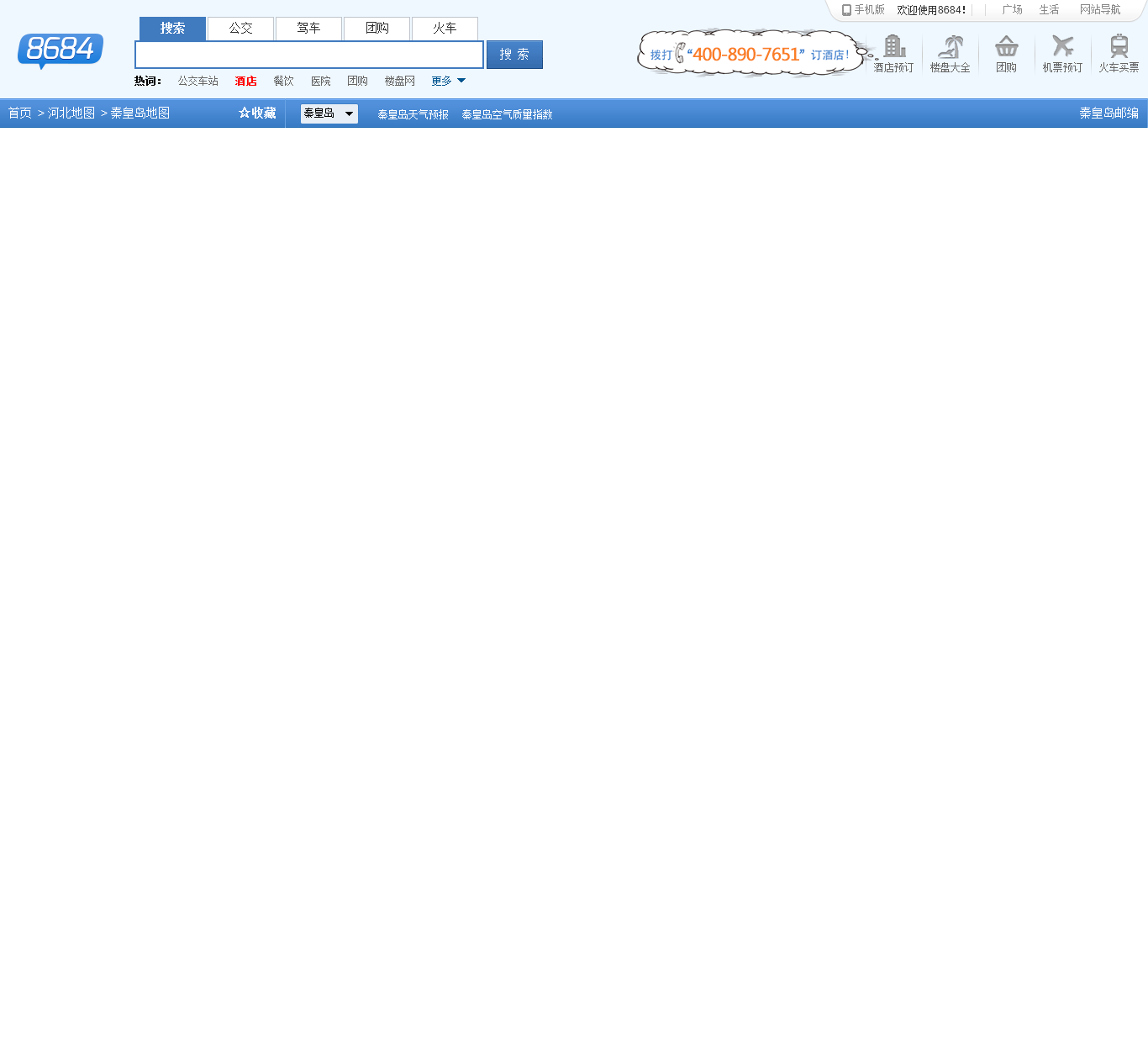Select the 搜索 search tab
The height and width of the screenshot is (1044, 1148).
[x=172, y=29]
